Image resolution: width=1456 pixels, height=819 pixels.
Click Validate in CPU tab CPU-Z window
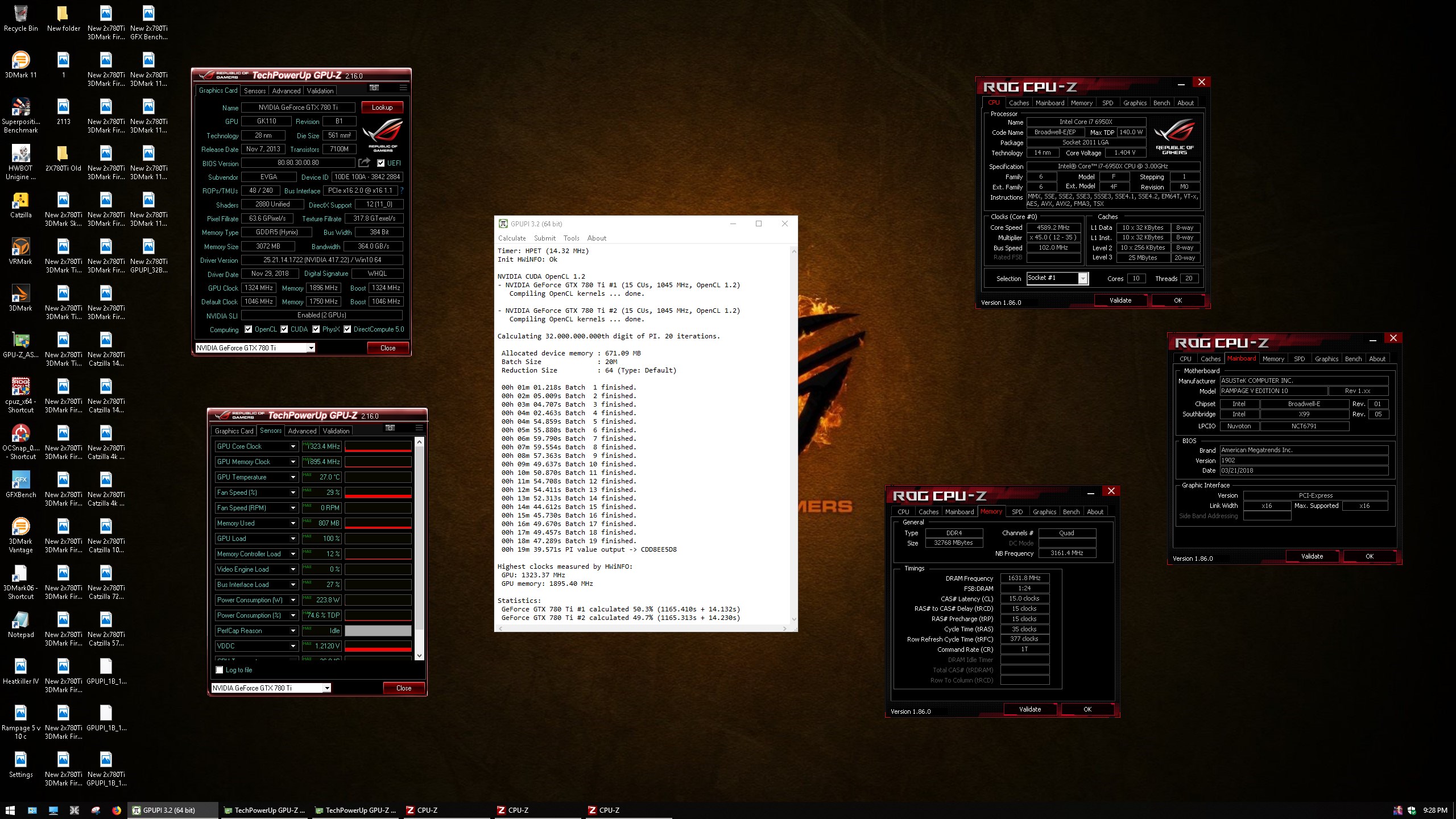tap(1120, 300)
